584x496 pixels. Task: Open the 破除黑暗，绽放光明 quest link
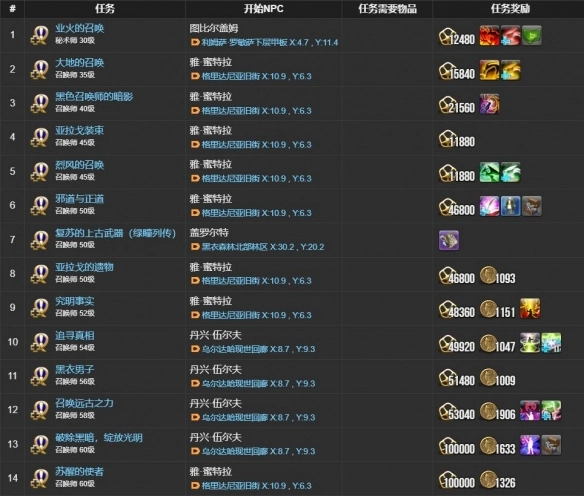coord(99,438)
